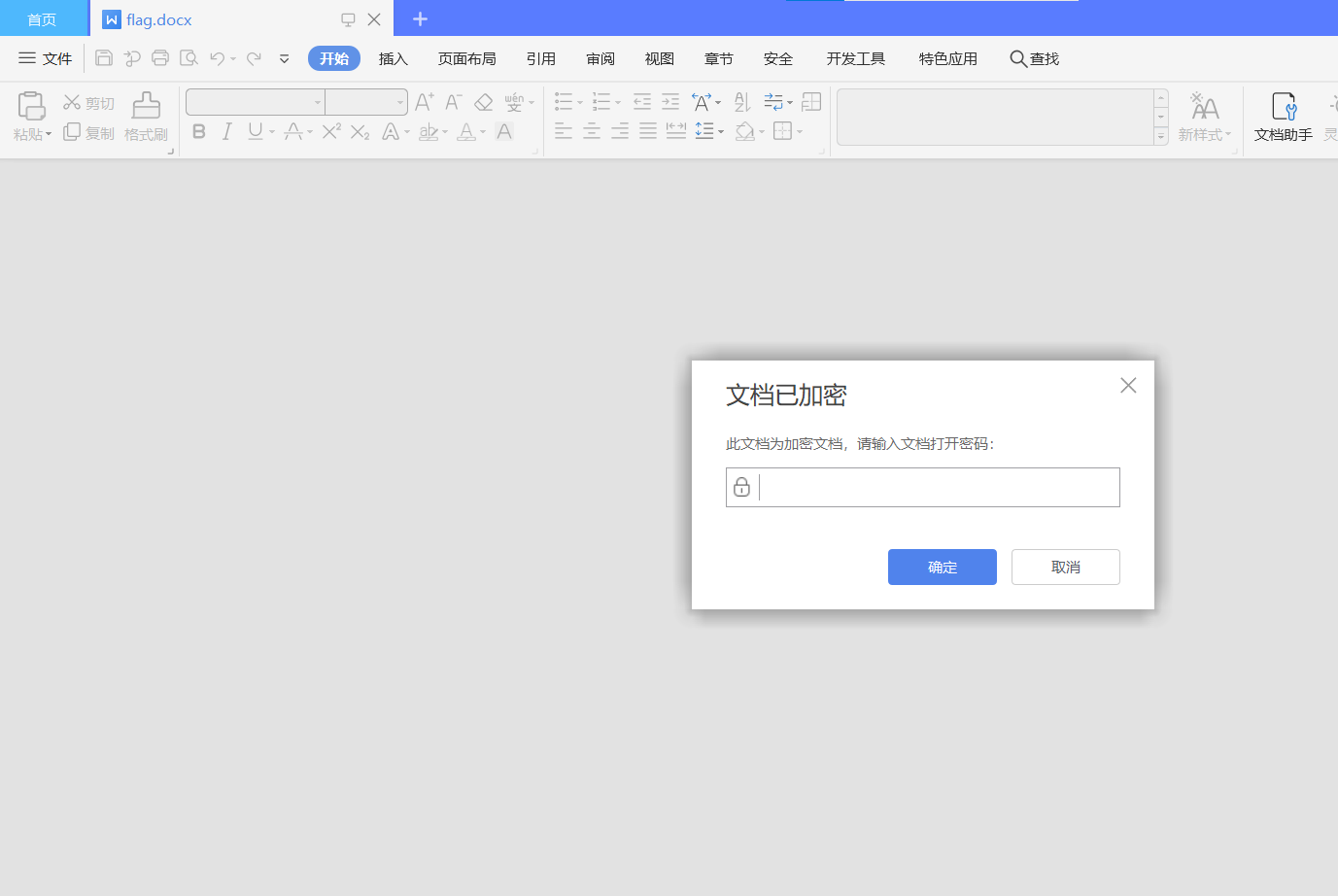Expand the font name dropdown
1338x896 pixels.
point(318,102)
